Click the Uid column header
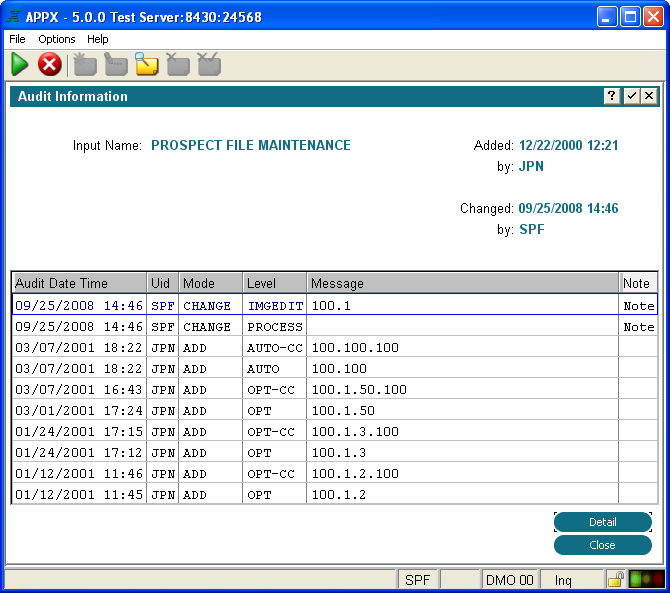 click(x=163, y=283)
